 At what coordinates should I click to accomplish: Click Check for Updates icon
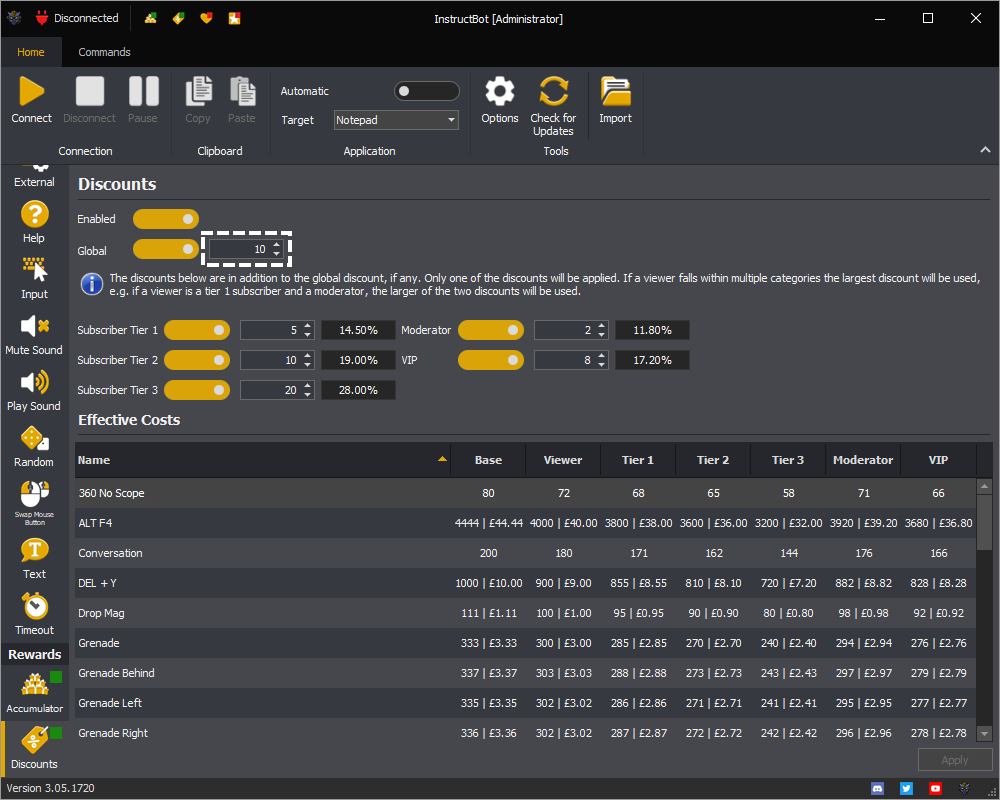click(553, 91)
